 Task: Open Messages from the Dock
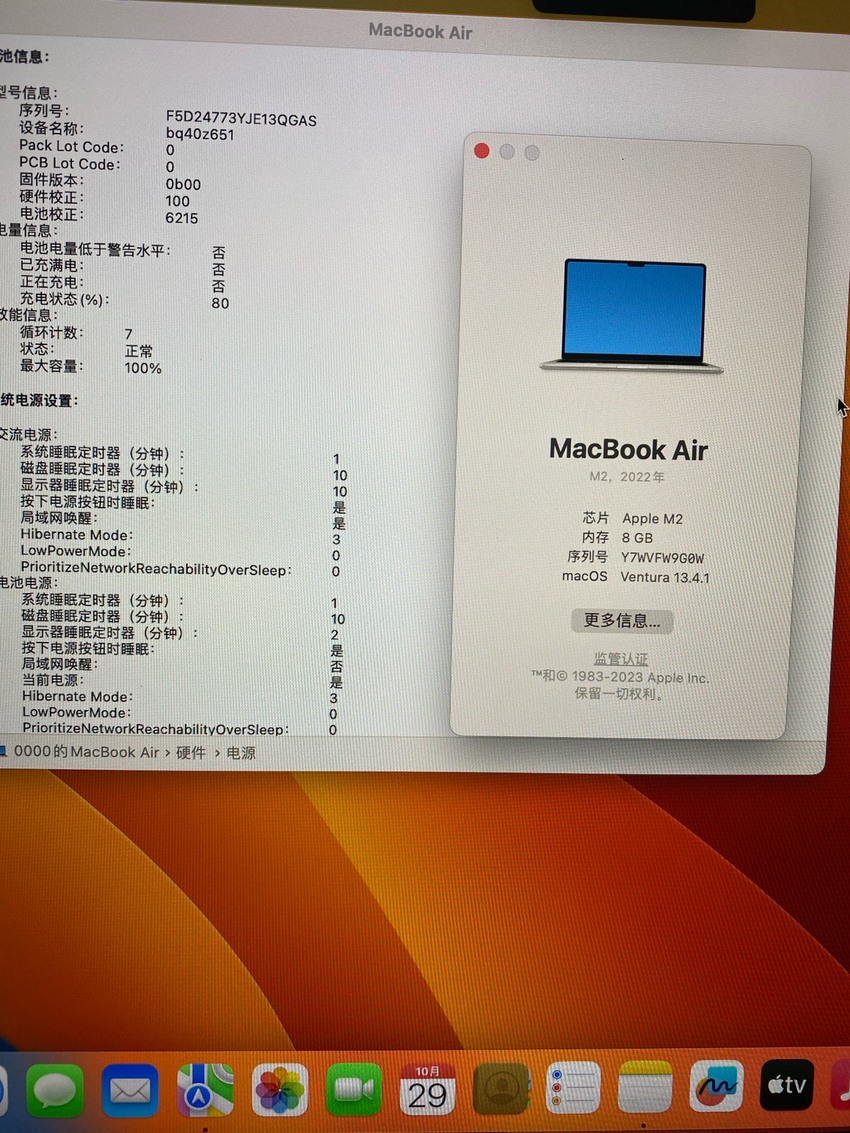pos(55,1090)
